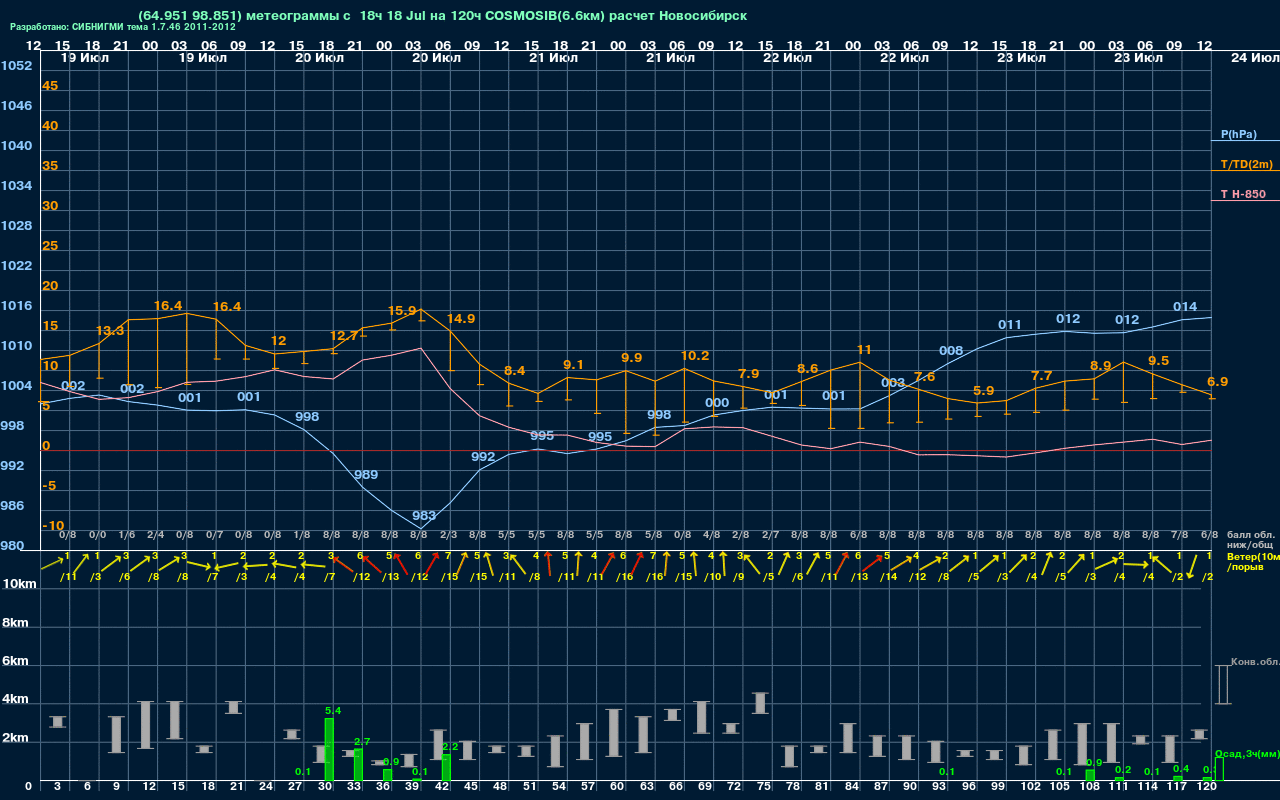Image resolution: width=1280 pixels, height=800 pixels.
Task: Click the 008 pressure curve value
Action: (951, 351)
